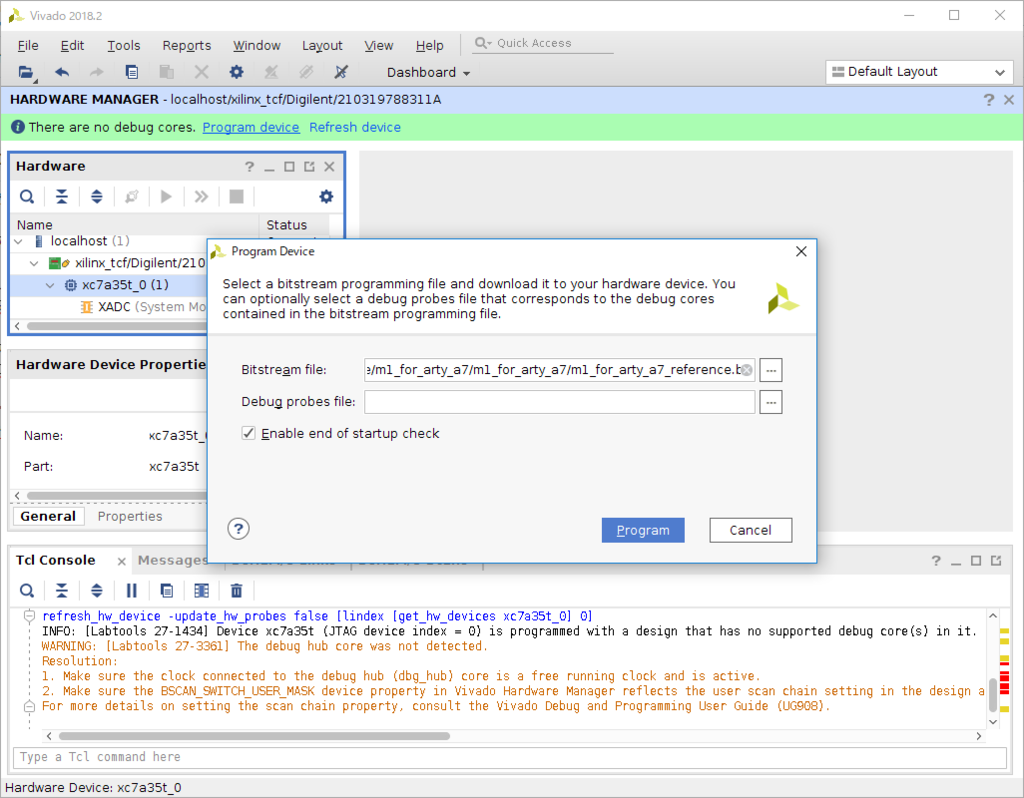Viewport: 1024px width, 798px height.
Task: Open the Window menu
Action: click(x=257, y=46)
